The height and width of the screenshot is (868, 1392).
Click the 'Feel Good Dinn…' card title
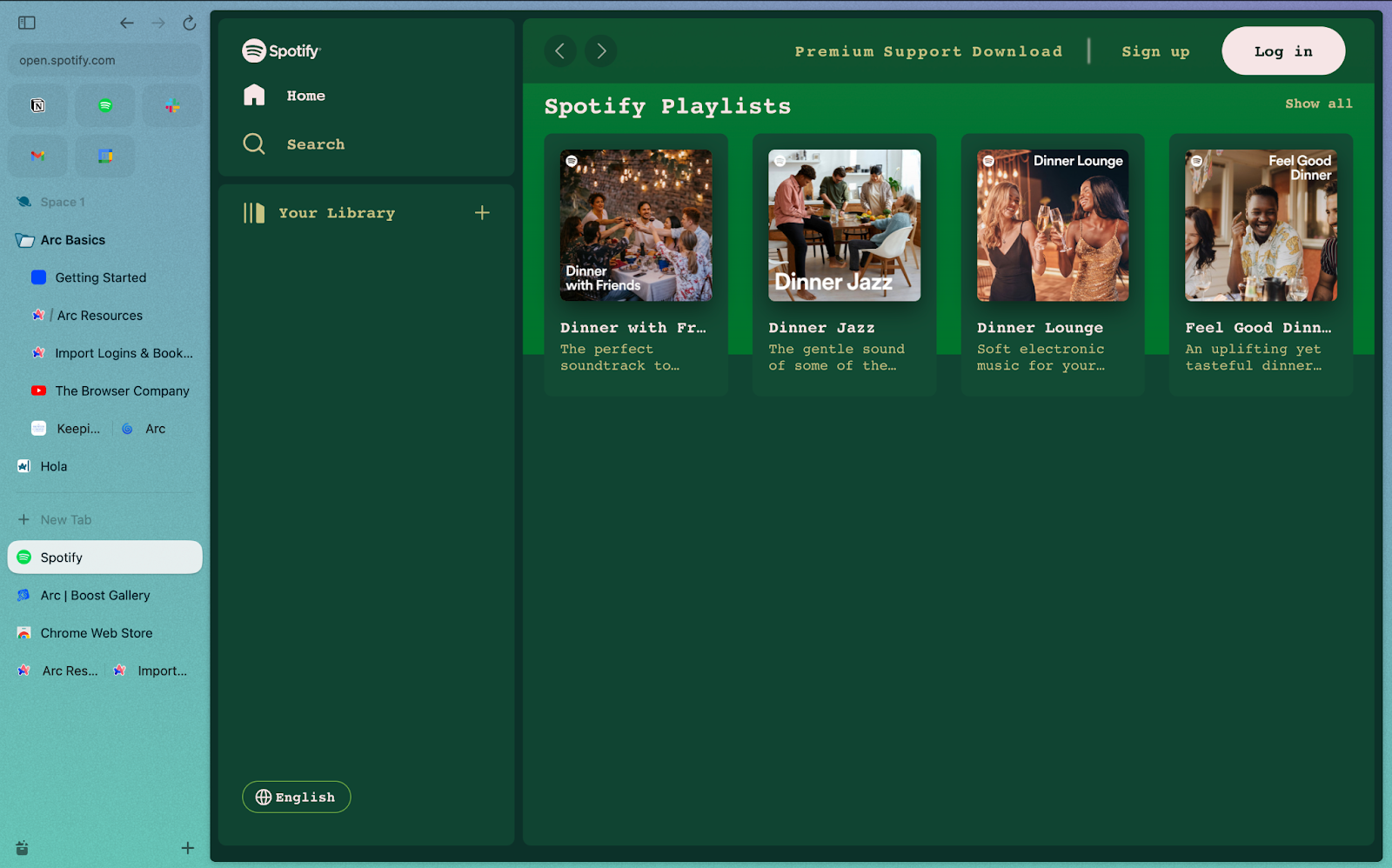point(1258,328)
